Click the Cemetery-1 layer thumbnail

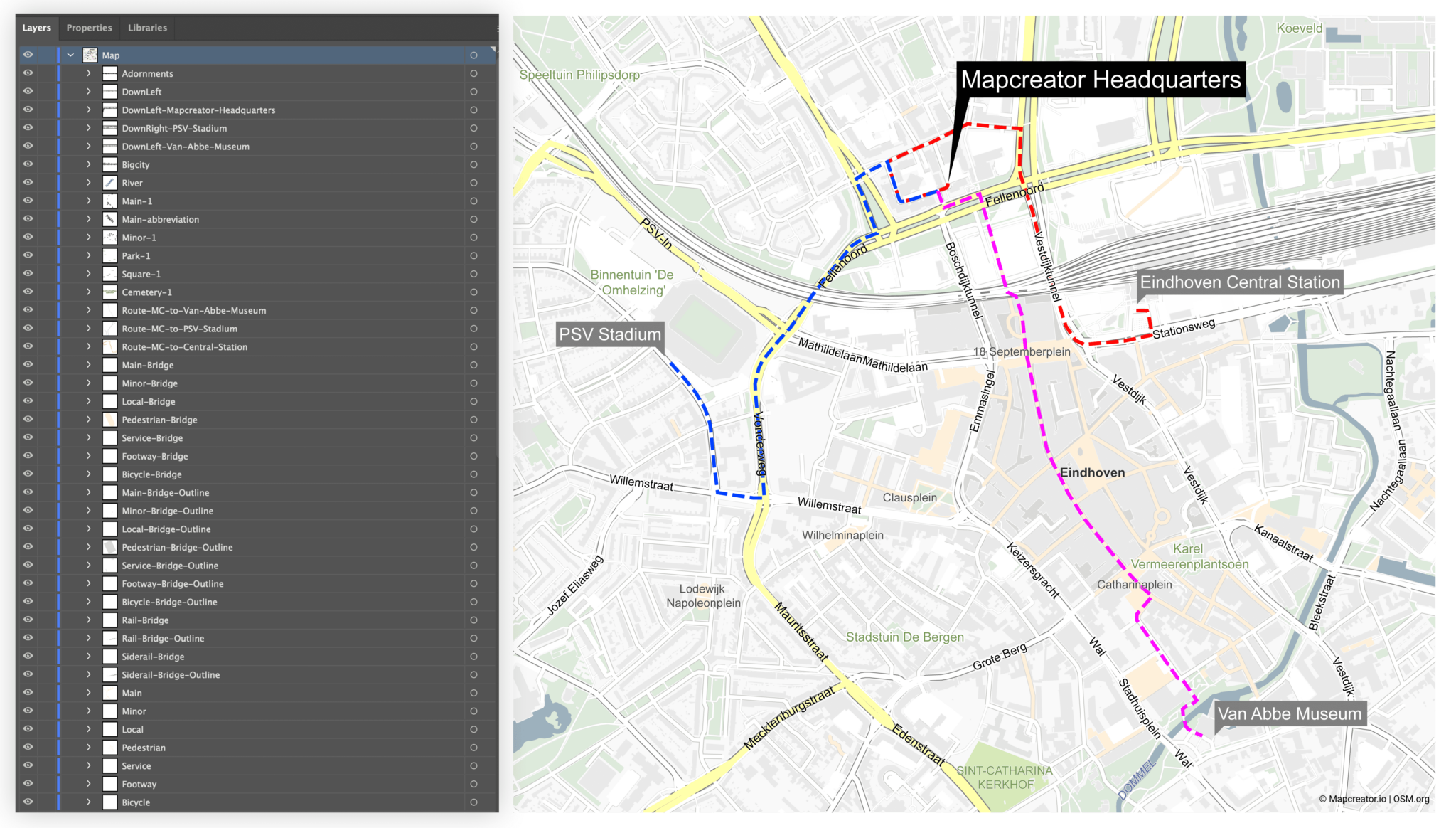click(109, 292)
